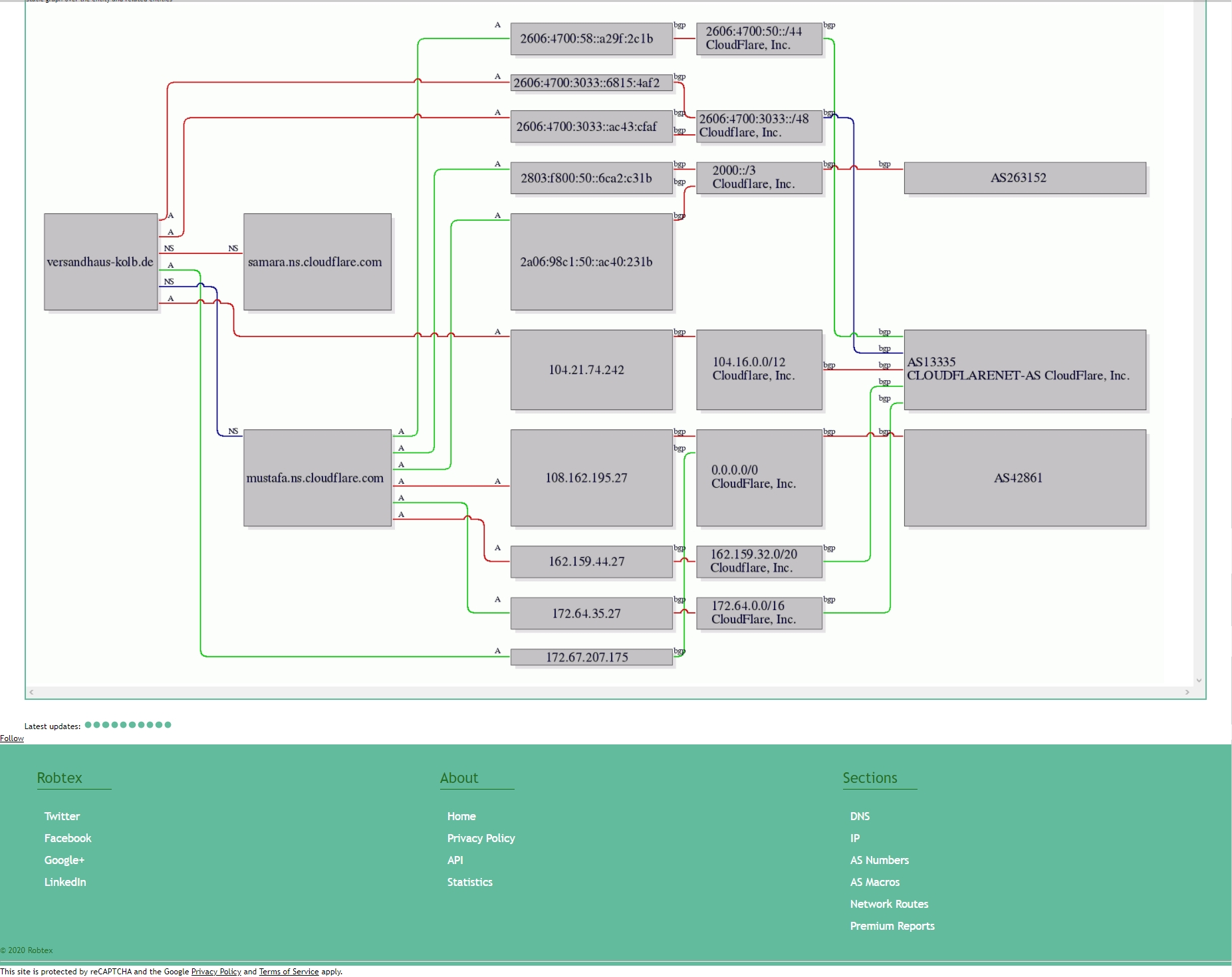
Task: Select the samara.ns.cloudflare.com node
Action: (x=317, y=262)
